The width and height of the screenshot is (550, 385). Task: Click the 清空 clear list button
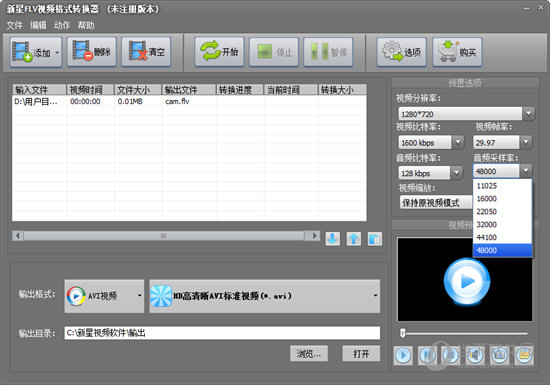(x=146, y=52)
